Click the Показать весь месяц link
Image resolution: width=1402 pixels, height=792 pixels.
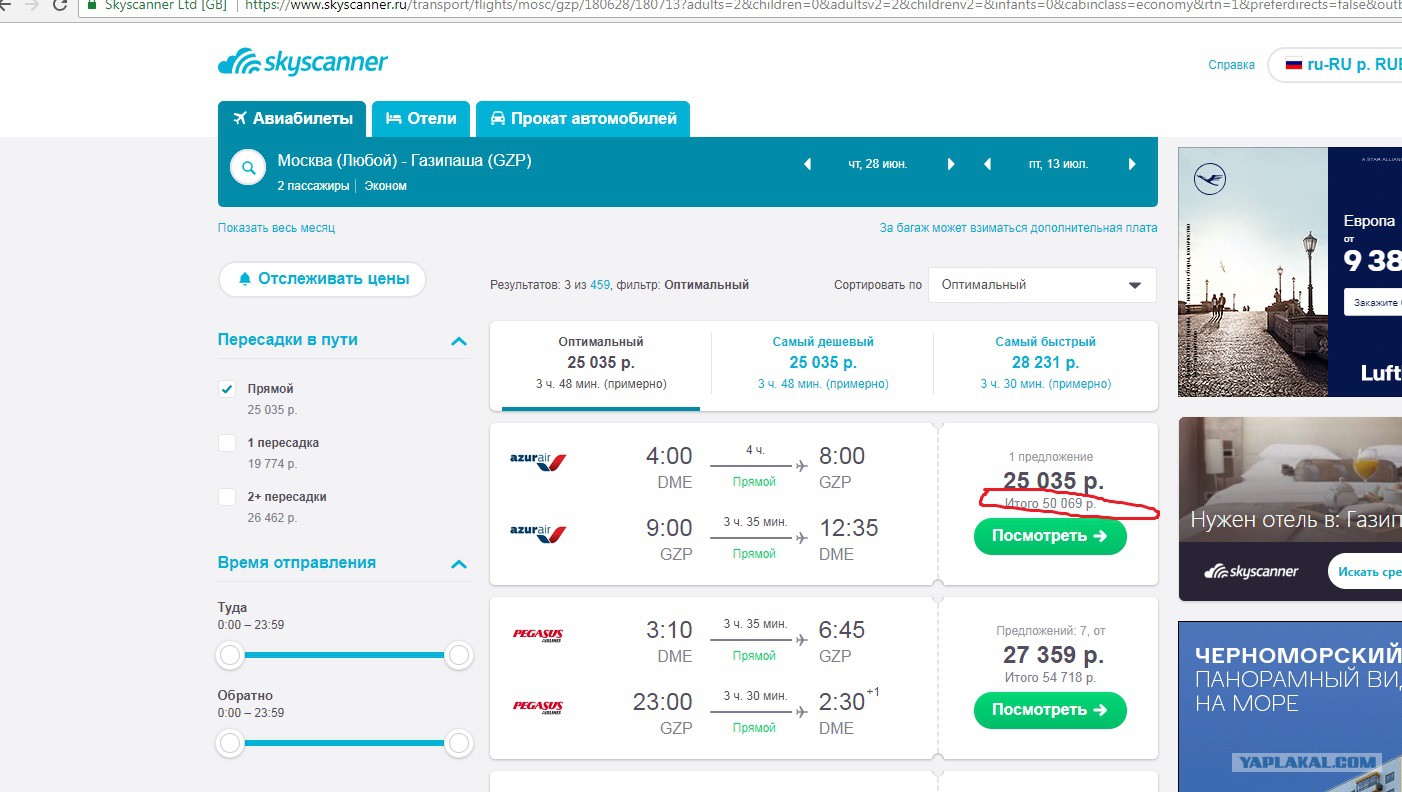(x=276, y=228)
